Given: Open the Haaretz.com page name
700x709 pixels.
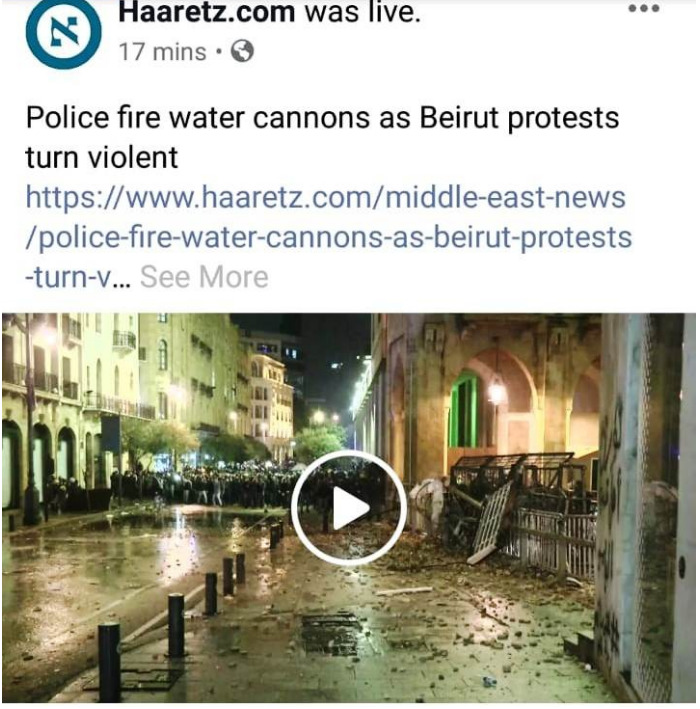Looking at the screenshot, I should click(x=206, y=12).
